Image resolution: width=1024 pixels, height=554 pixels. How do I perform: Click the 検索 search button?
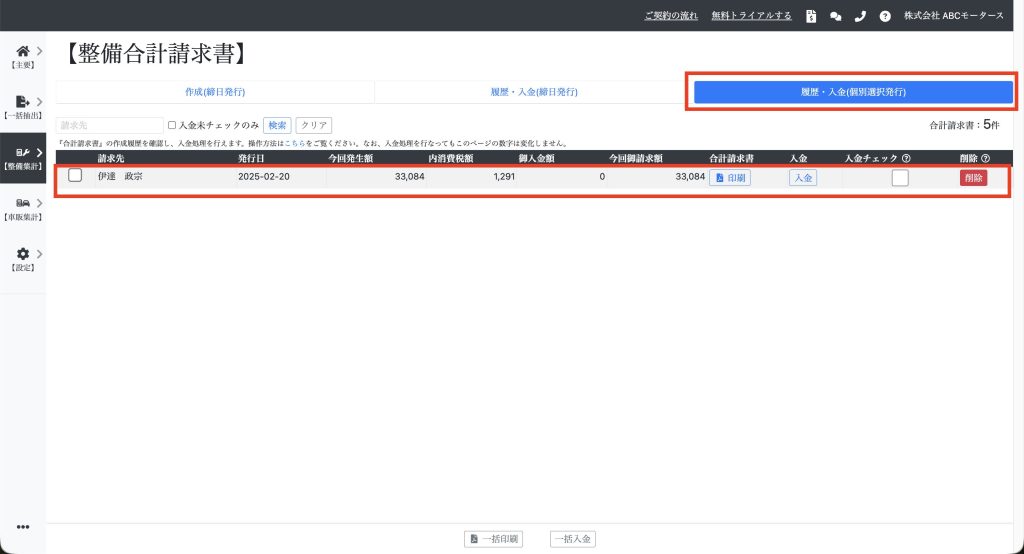(277, 126)
